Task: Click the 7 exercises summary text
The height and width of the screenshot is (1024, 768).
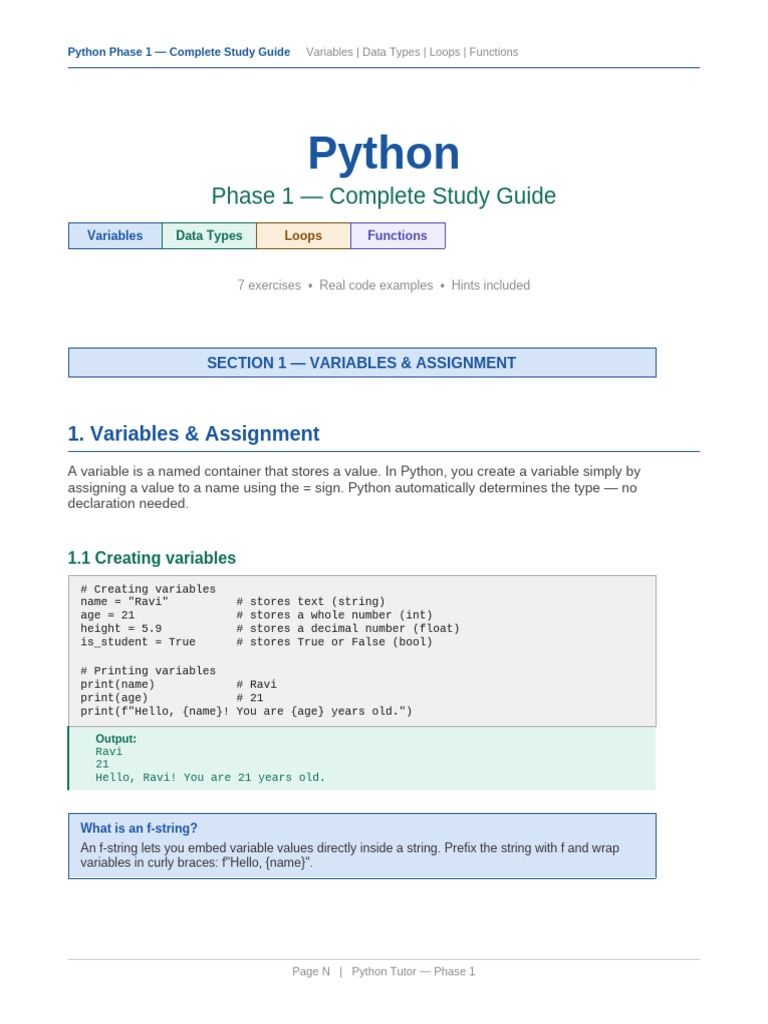Action: tap(270, 285)
